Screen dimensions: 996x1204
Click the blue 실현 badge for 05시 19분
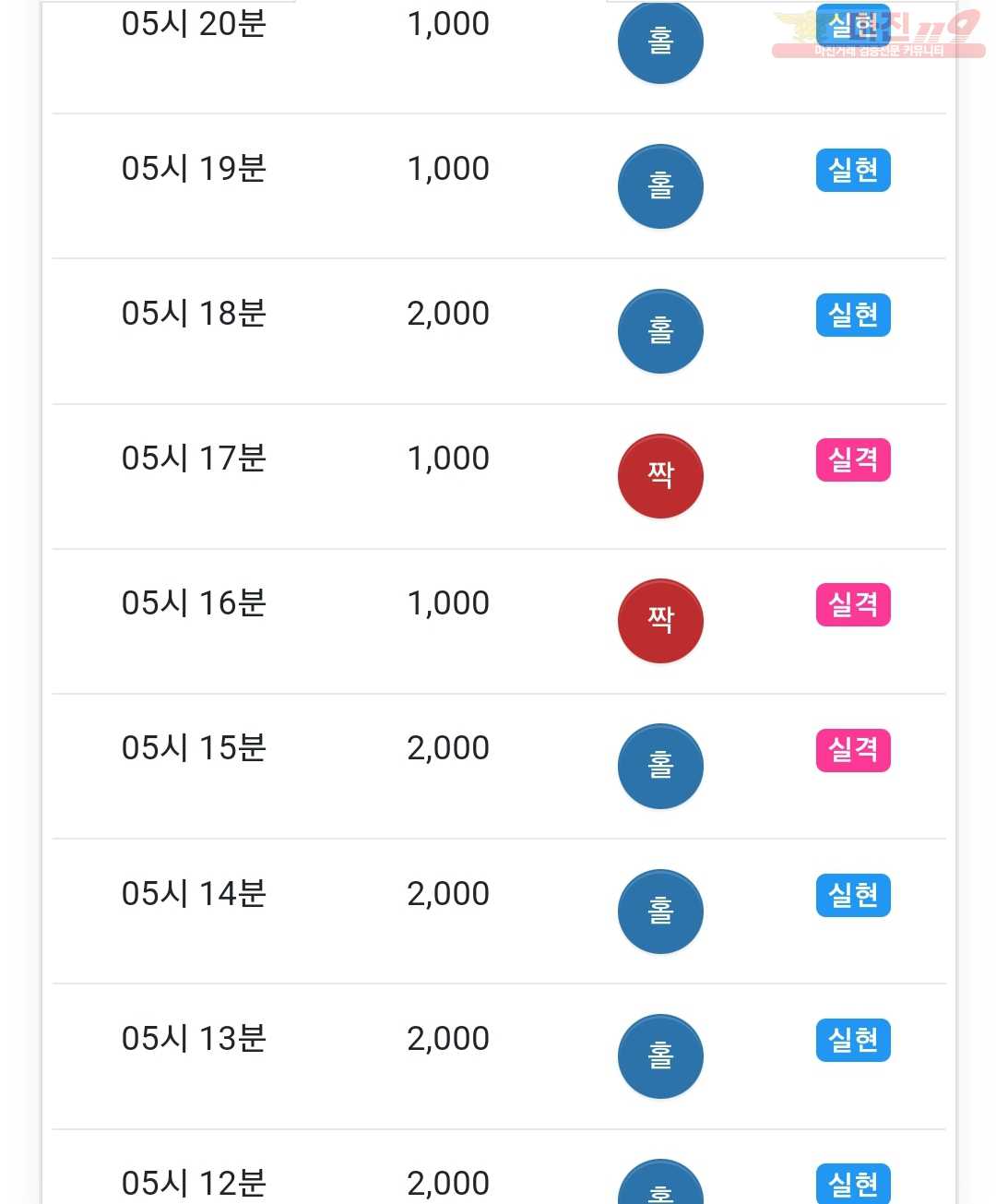coord(853,170)
